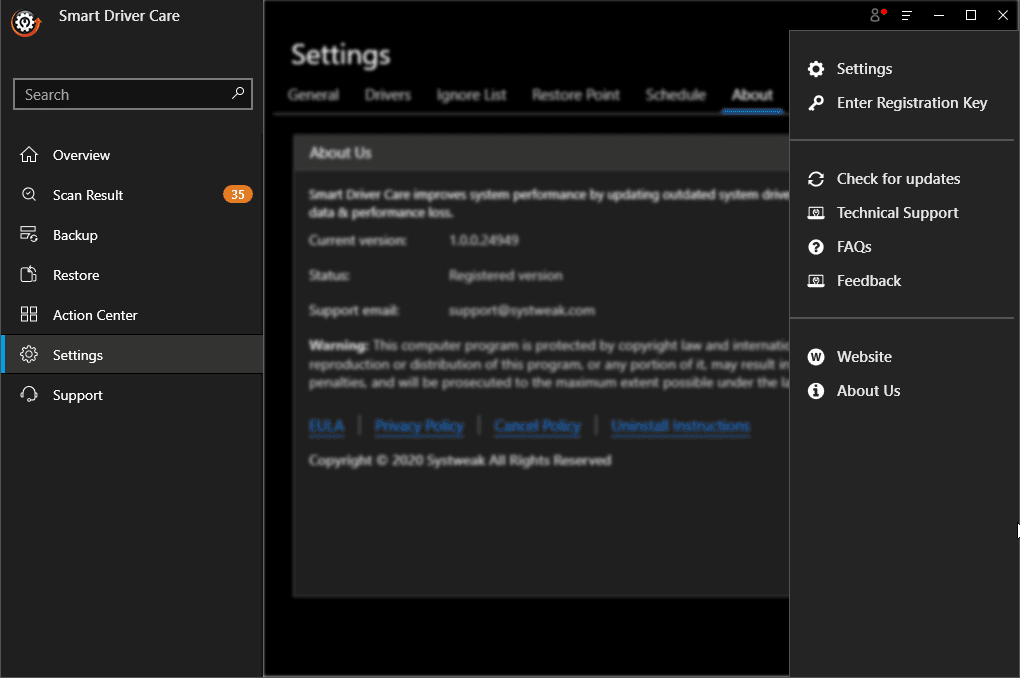
Task: Open the EULA link
Action: 327,426
